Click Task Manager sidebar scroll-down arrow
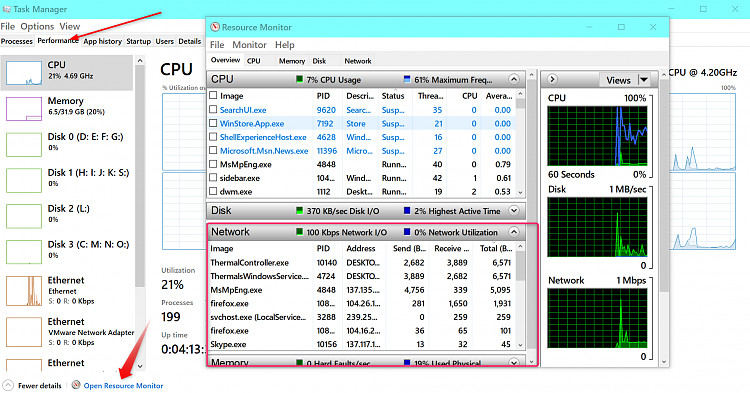The width and height of the screenshot is (750, 393). pyautogui.click(x=140, y=366)
